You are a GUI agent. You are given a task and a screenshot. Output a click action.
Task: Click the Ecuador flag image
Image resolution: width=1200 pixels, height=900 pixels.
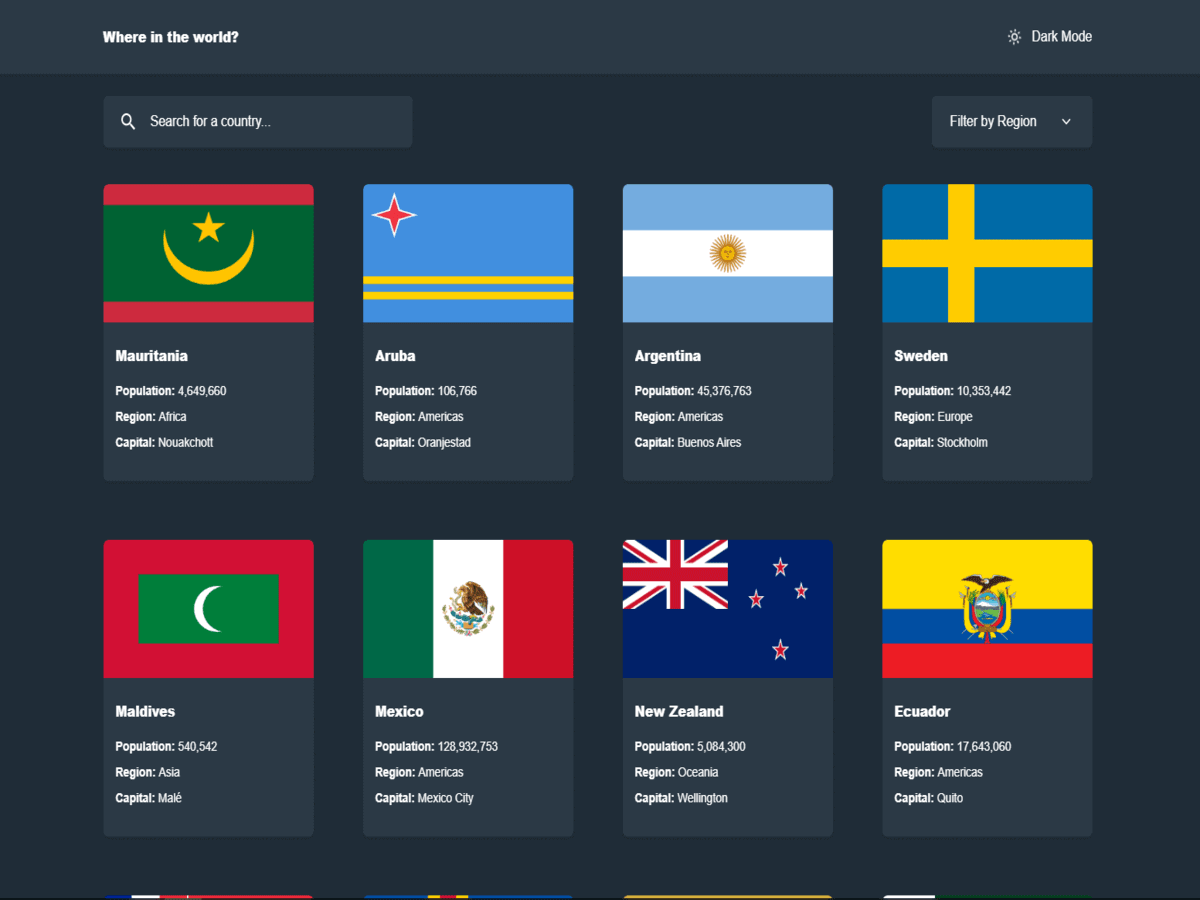point(987,609)
